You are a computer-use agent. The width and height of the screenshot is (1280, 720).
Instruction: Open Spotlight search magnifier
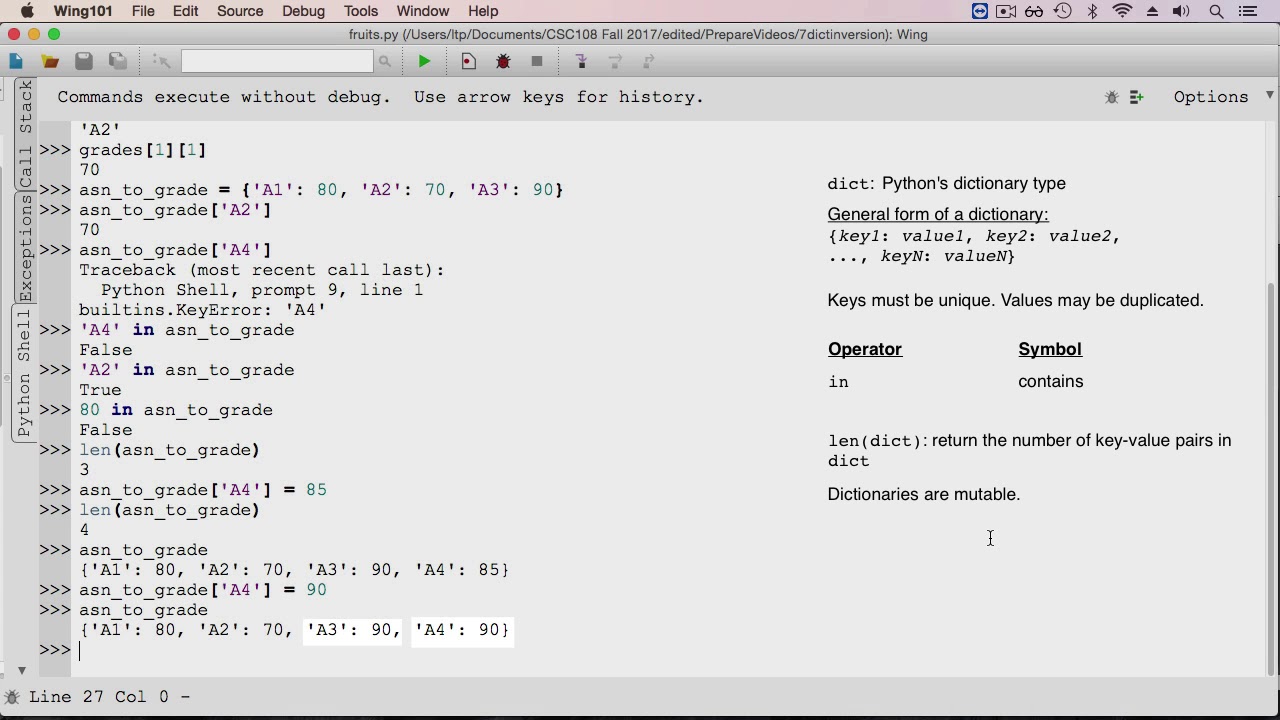1216,11
